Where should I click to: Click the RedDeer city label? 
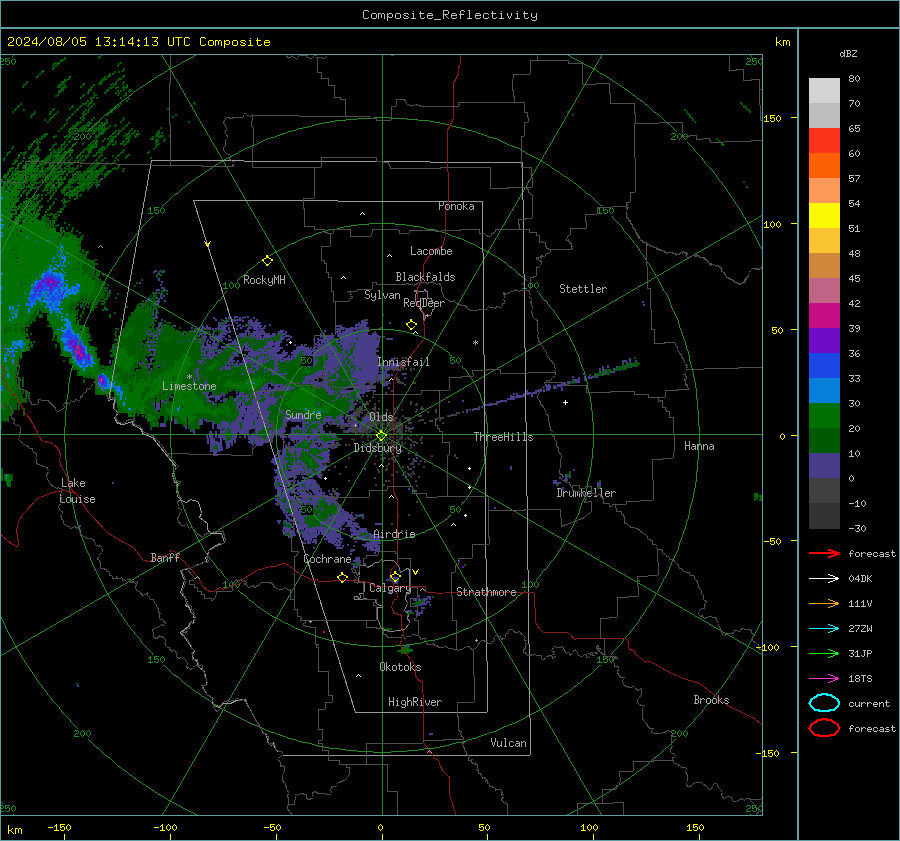pyautogui.click(x=424, y=303)
